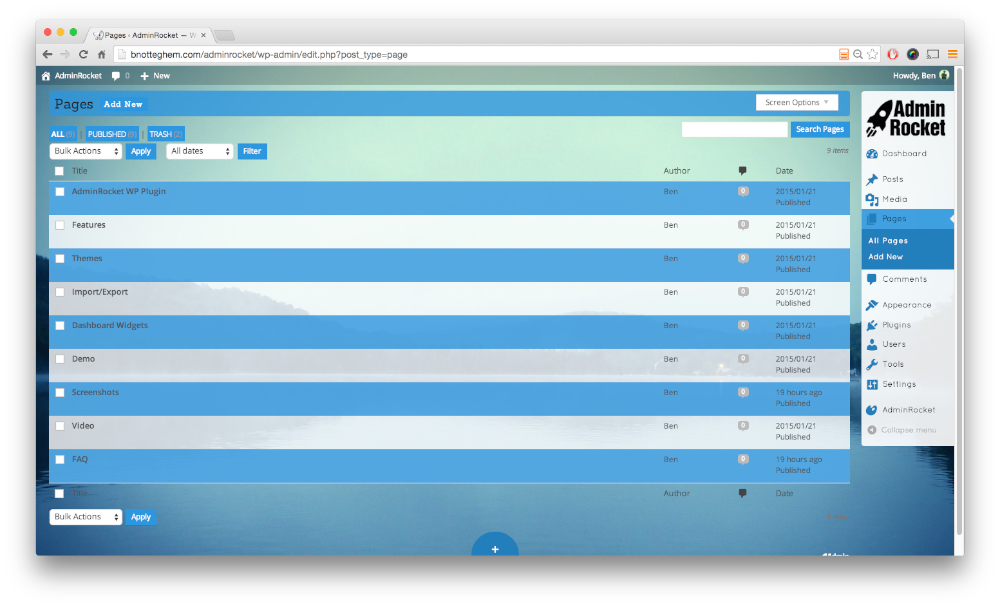Click the zoom magnifier icon in the address bar
This screenshot has width=1000, height=607.
pyautogui.click(x=858, y=55)
